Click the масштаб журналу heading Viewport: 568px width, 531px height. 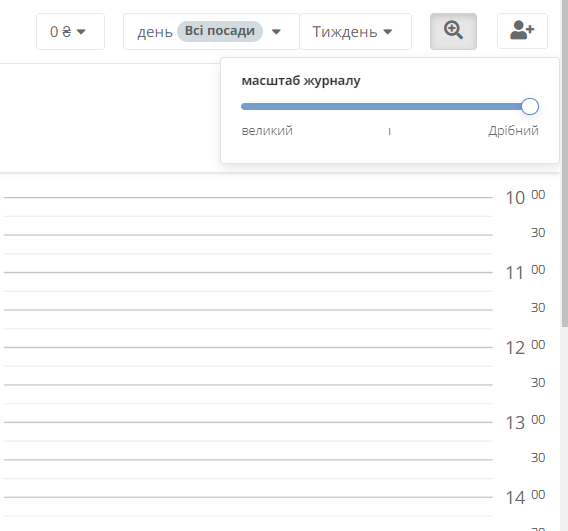point(301,81)
